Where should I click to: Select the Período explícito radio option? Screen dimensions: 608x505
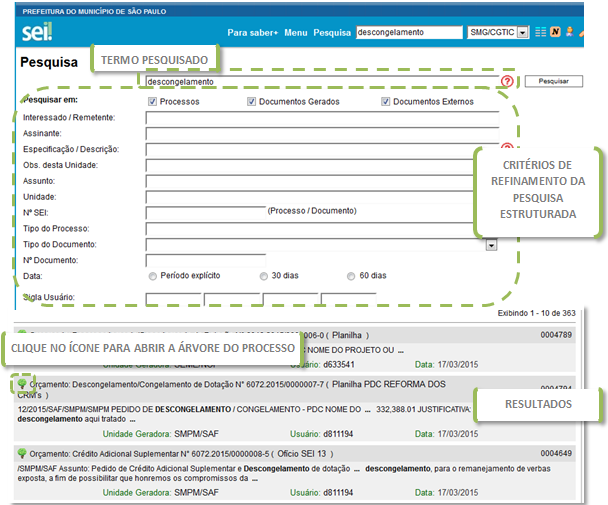click(152, 275)
